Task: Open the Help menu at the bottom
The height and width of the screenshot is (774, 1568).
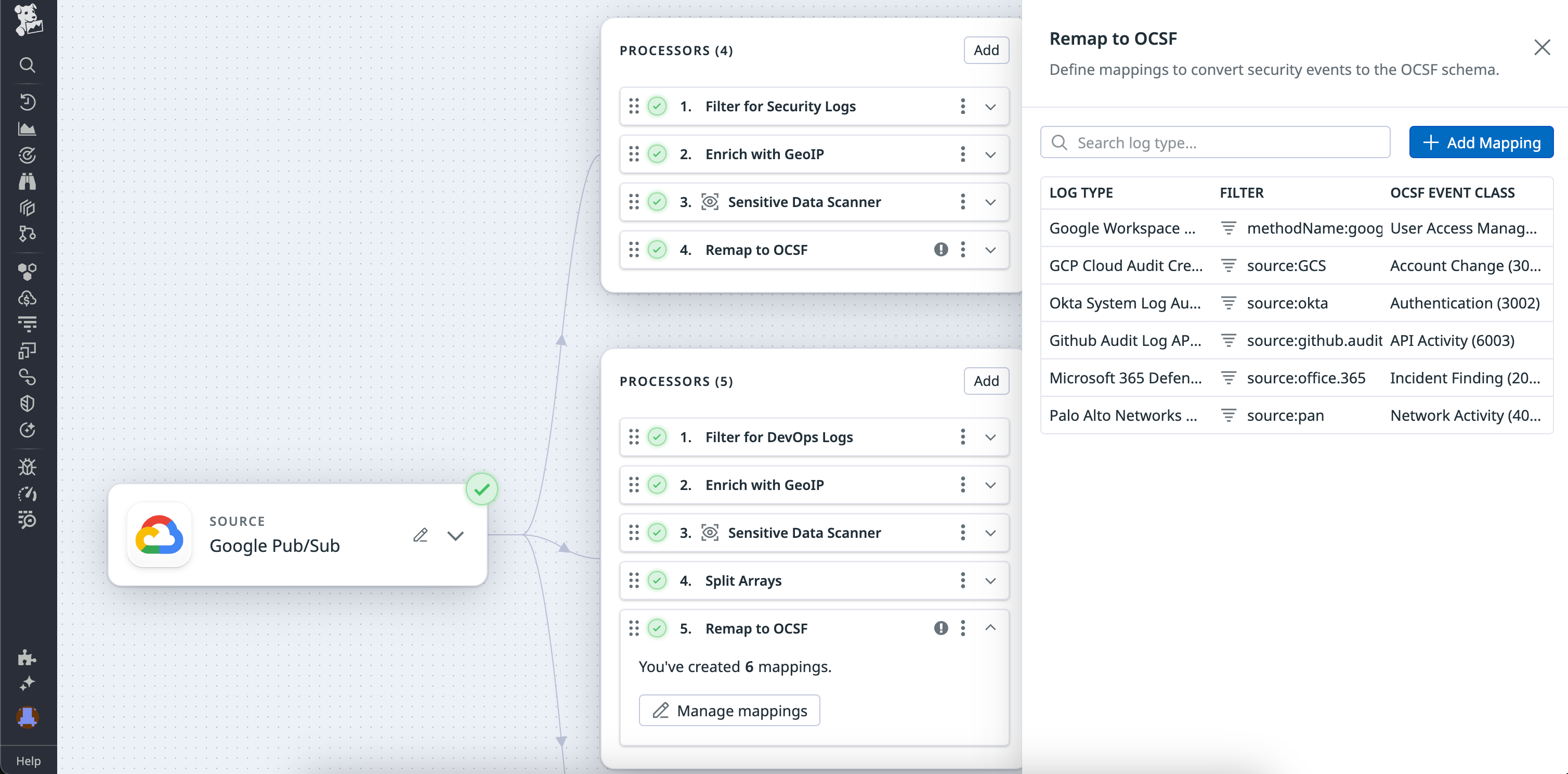Action: coord(28,760)
